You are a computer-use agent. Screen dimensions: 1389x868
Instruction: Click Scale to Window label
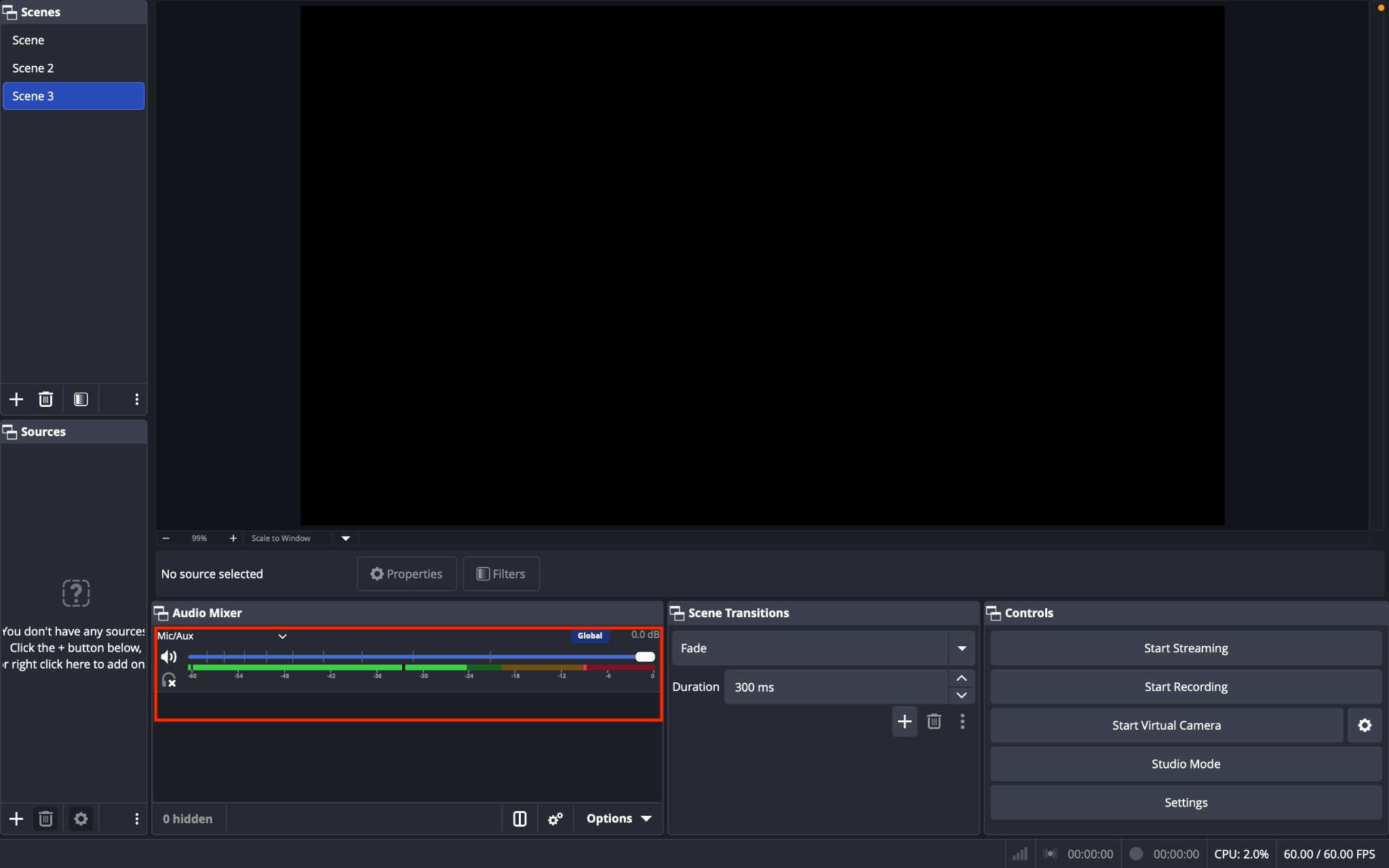pos(281,538)
